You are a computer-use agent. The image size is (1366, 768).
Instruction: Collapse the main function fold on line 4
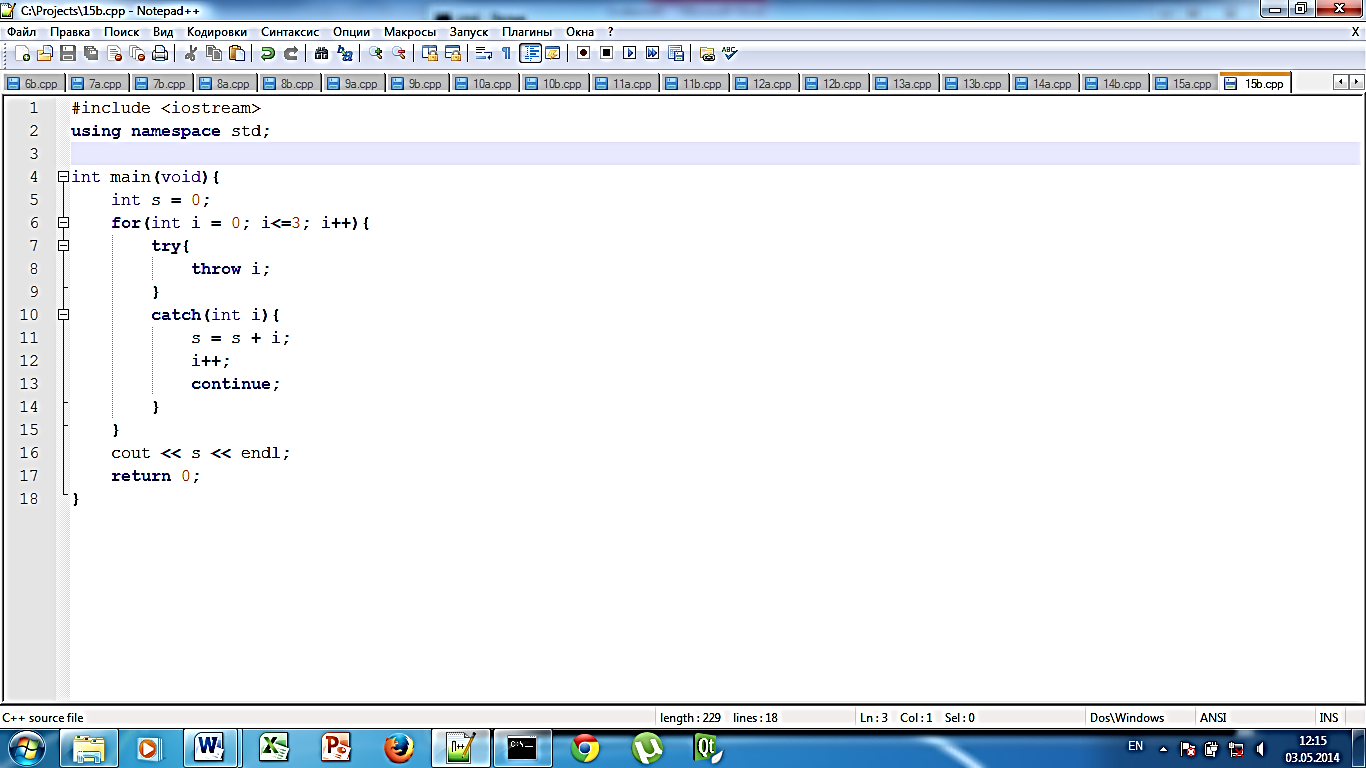(x=64, y=176)
